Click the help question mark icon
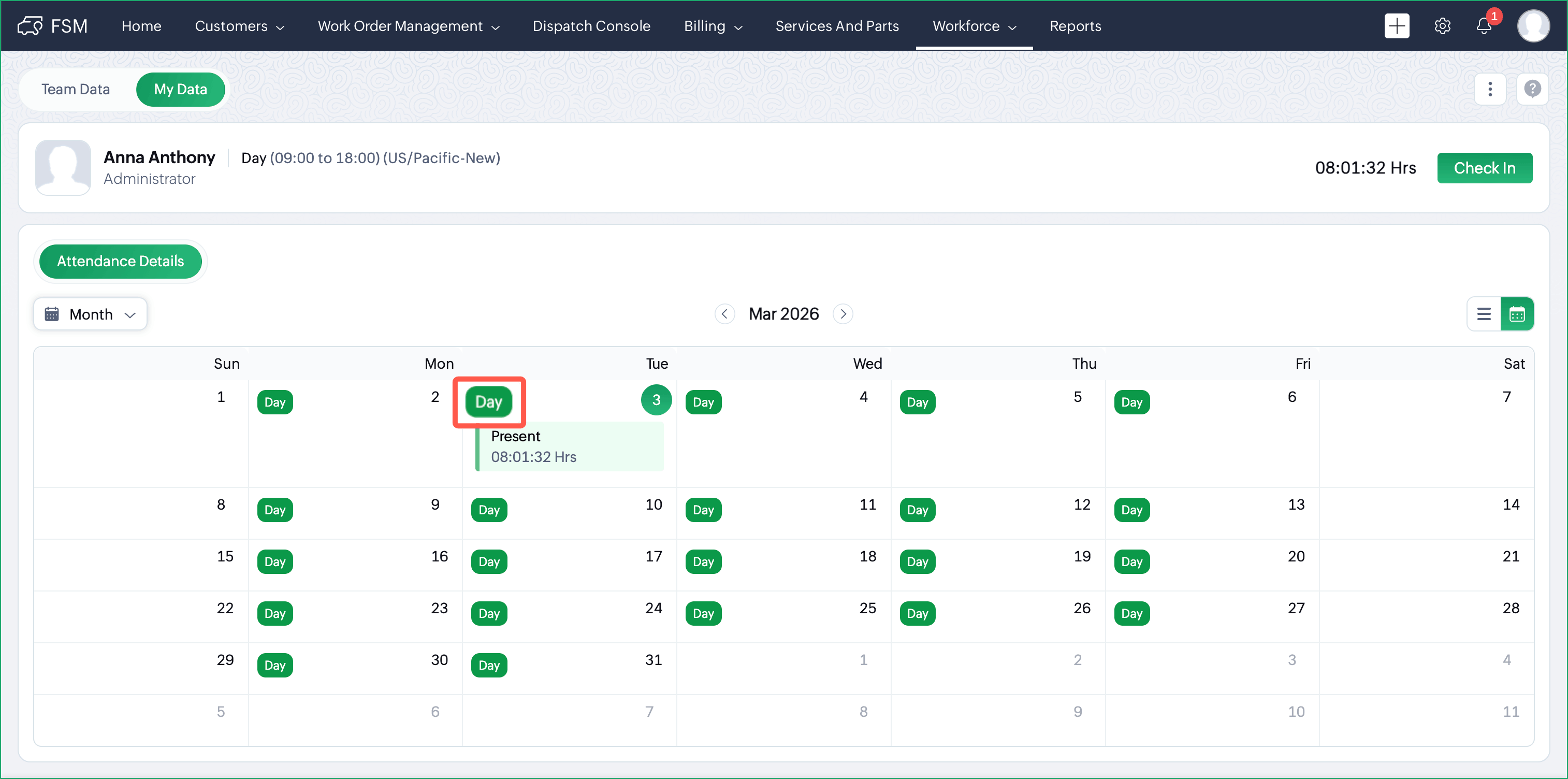The image size is (1568, 779). tap(1532, 90)
